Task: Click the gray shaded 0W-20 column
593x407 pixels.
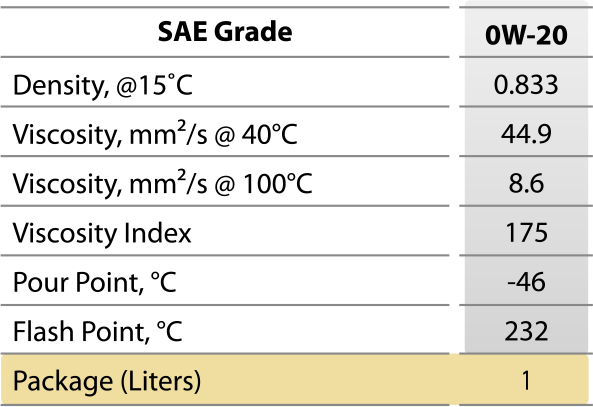Action: coord(526,178)
